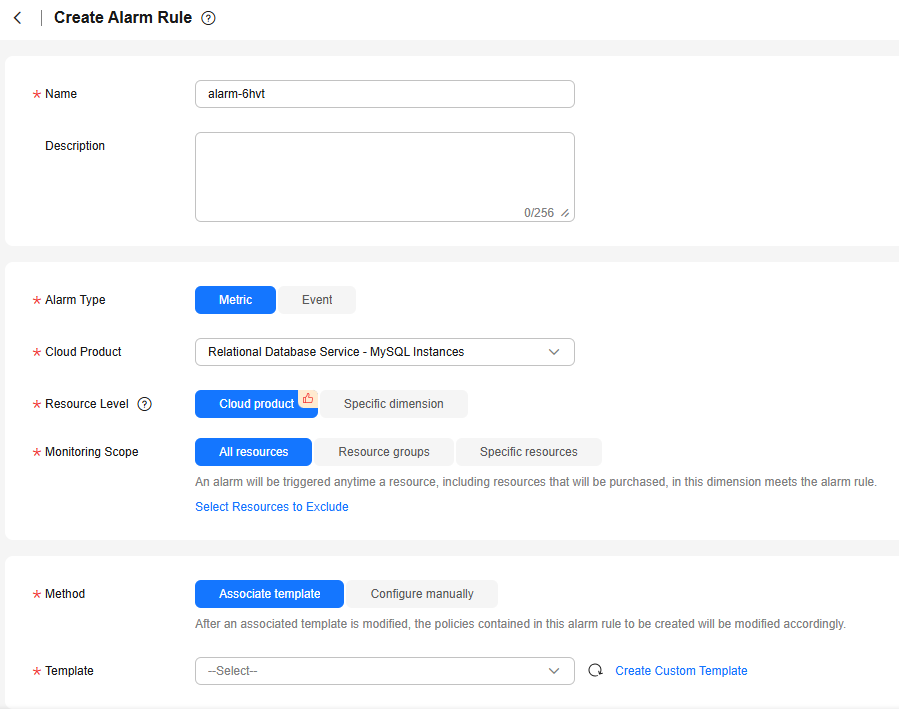The image size is (899, 711).
Task: Open help icon beside Create Alarm Rule
Action: pos(208,18)
